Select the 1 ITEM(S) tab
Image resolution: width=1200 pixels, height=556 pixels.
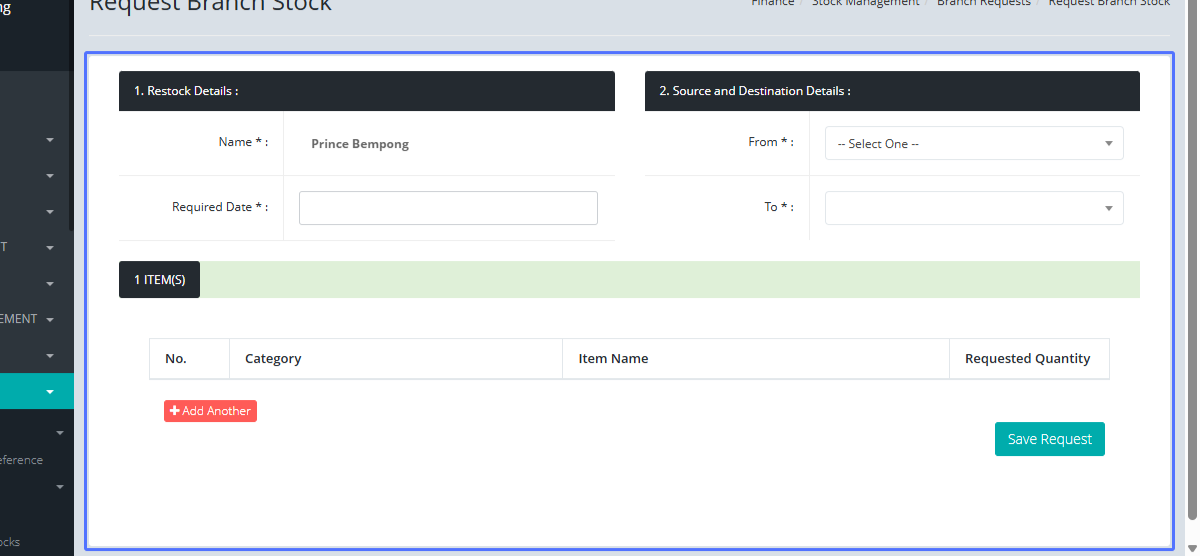click(x=159, y=280)
